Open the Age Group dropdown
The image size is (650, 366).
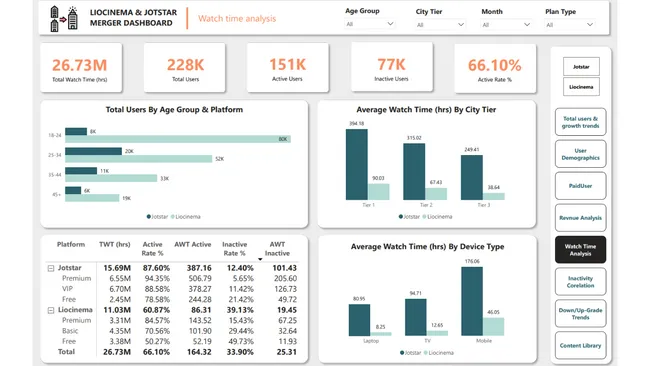[x=369, y=24]
